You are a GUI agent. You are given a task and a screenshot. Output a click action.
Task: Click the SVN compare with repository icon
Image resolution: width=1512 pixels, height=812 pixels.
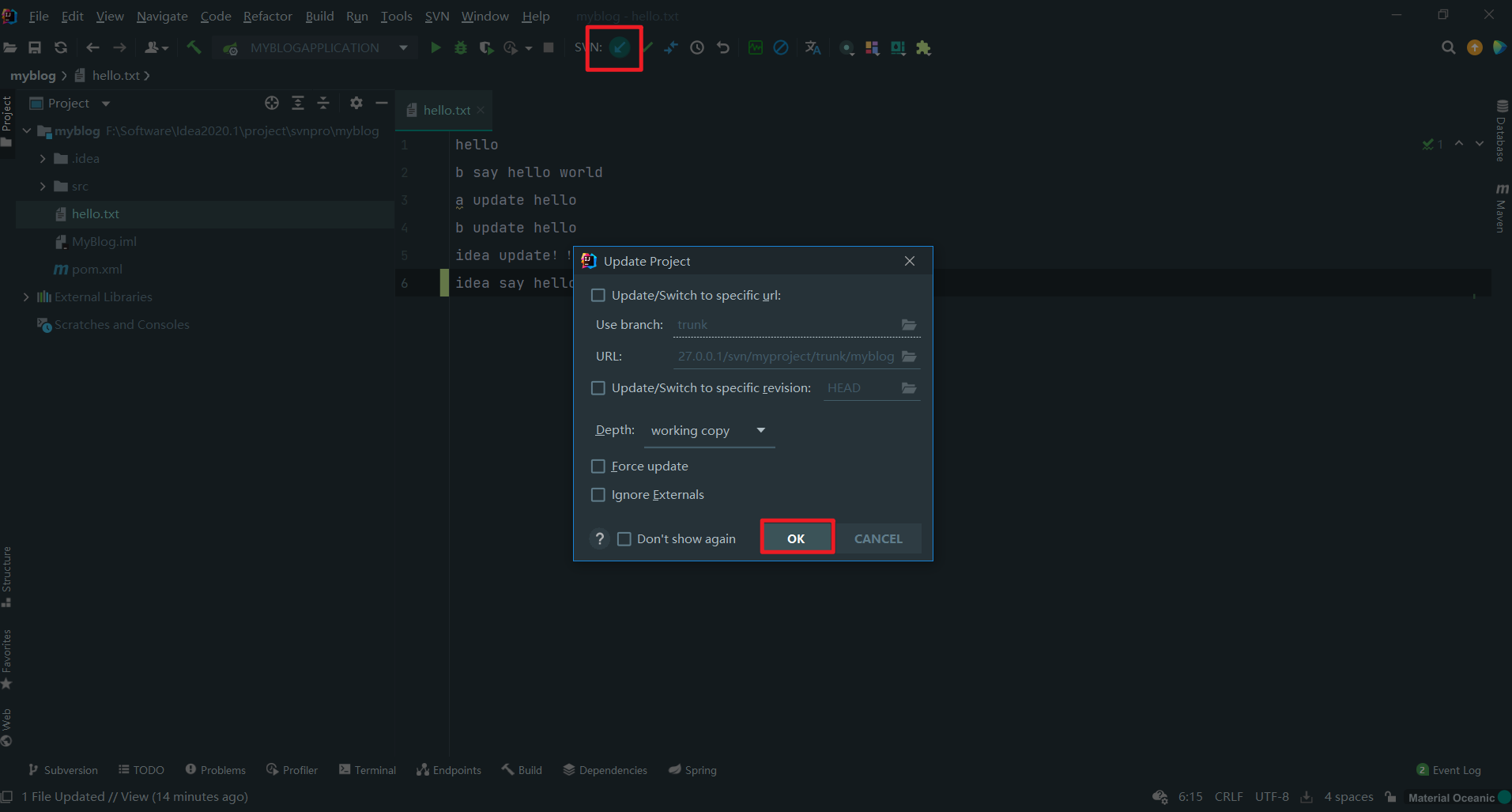pyautogui.click(x=671, y=47)
